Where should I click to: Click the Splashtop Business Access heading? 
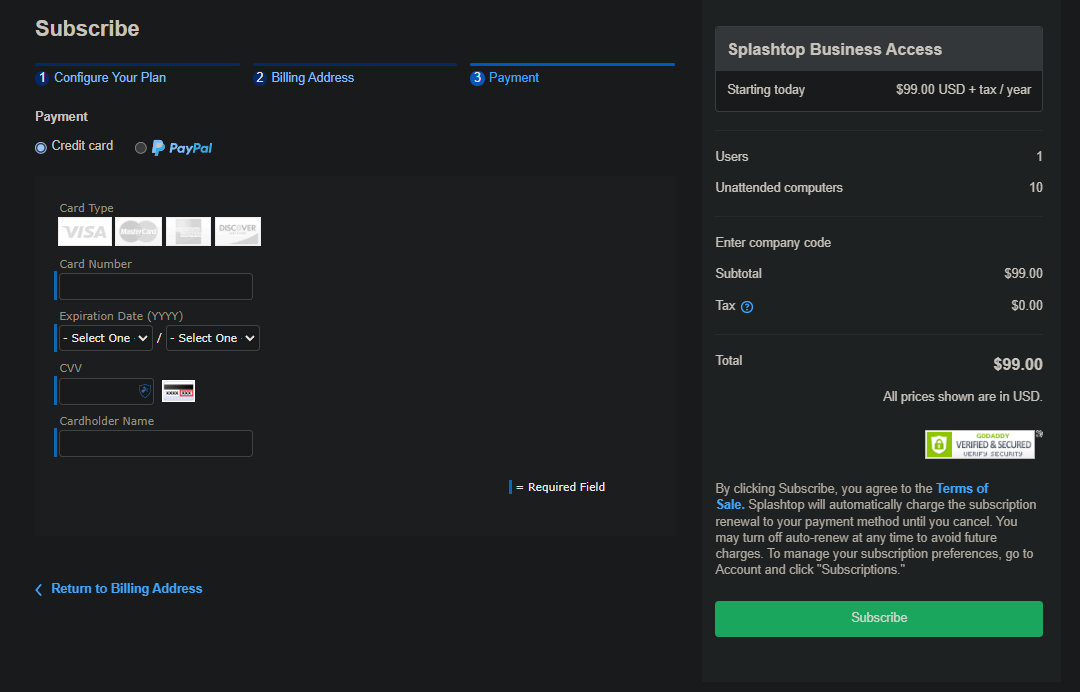click(835, 50)
